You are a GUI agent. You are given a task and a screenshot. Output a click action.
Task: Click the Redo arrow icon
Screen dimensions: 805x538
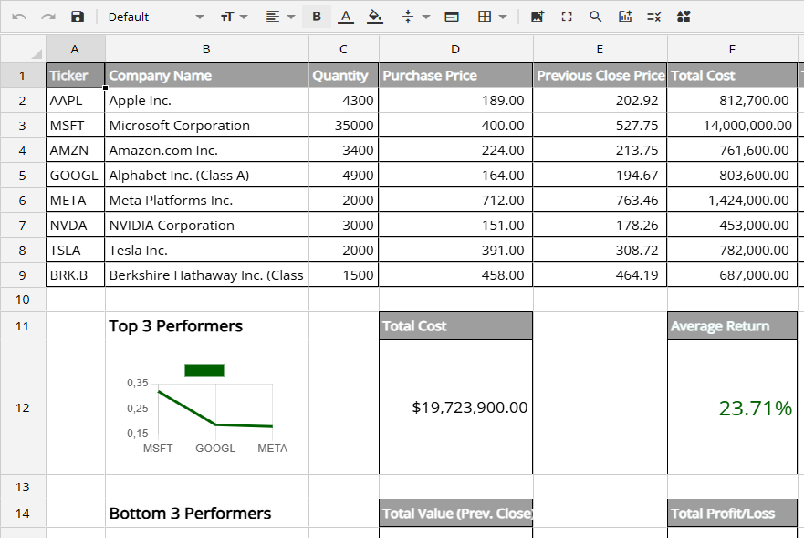point(48,17)
